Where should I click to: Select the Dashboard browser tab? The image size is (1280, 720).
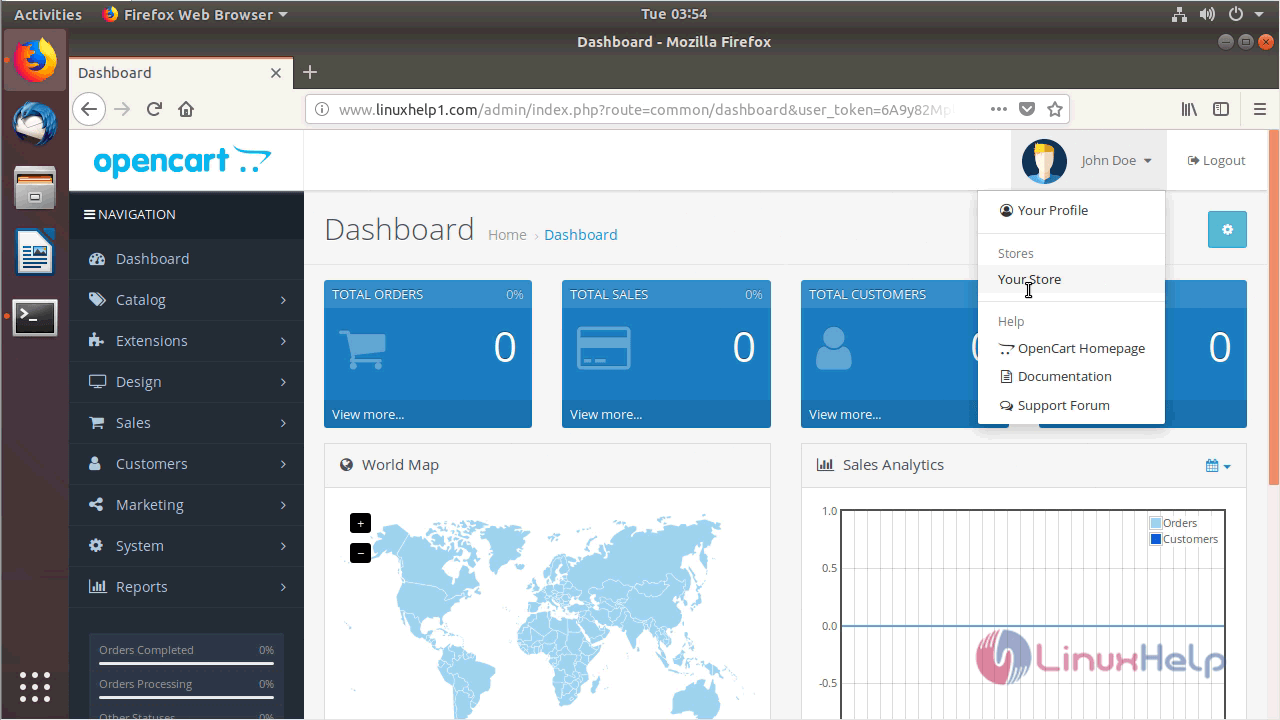[181, 72]
